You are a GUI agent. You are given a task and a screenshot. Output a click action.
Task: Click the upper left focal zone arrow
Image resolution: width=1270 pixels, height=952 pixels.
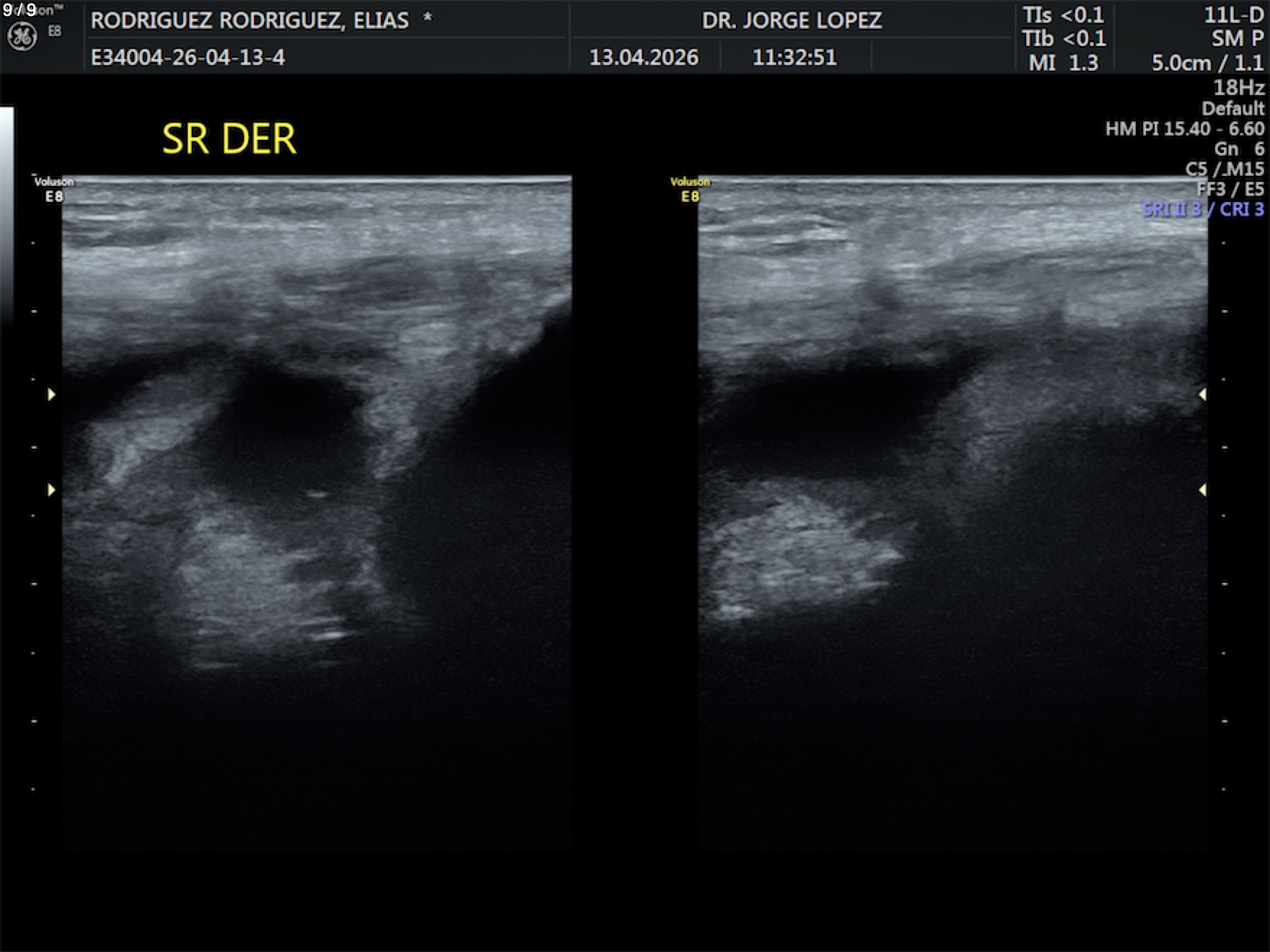point(51,395)
